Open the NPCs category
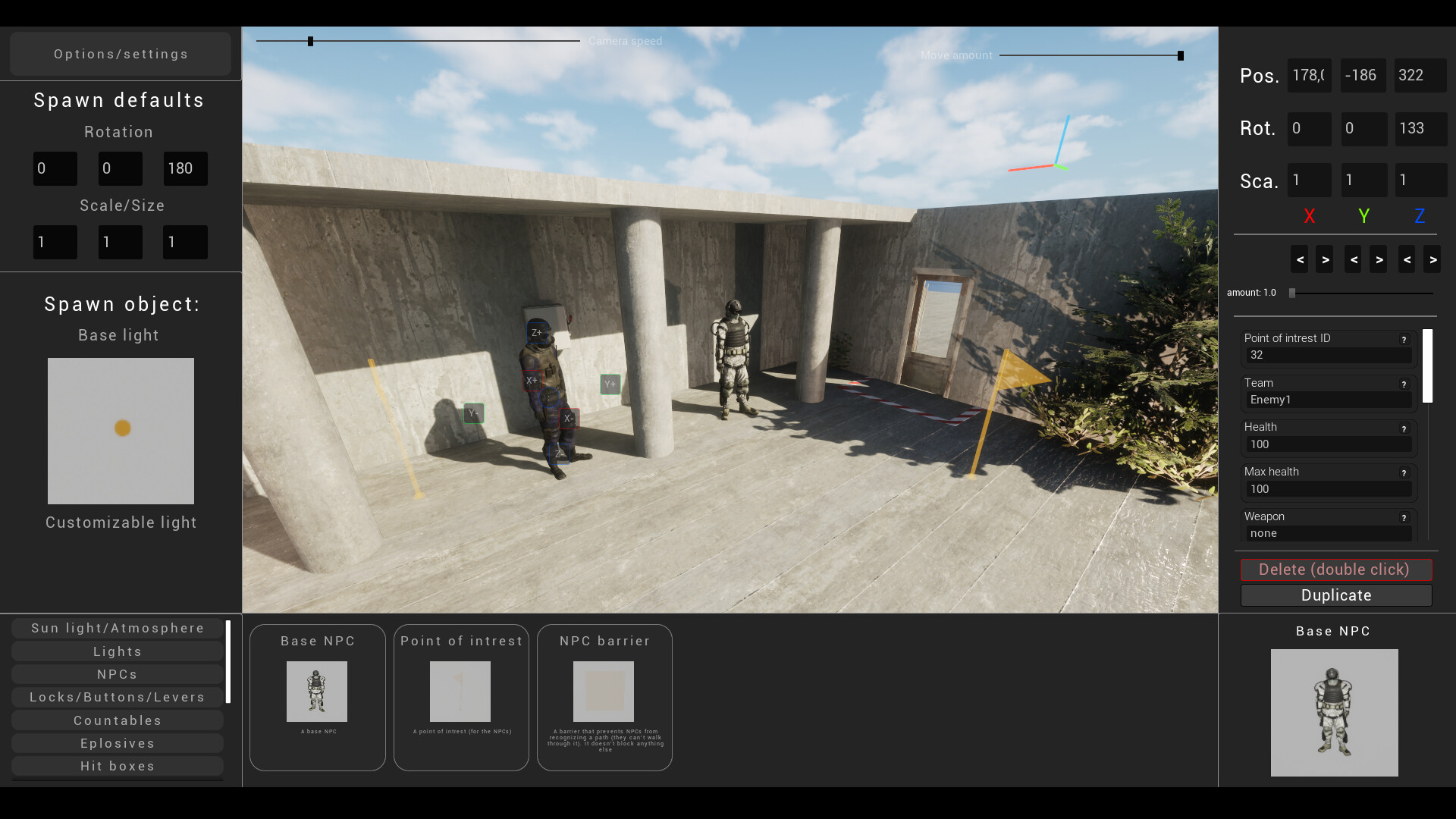This screenshot has width=1456, height=819. (118, 674)
